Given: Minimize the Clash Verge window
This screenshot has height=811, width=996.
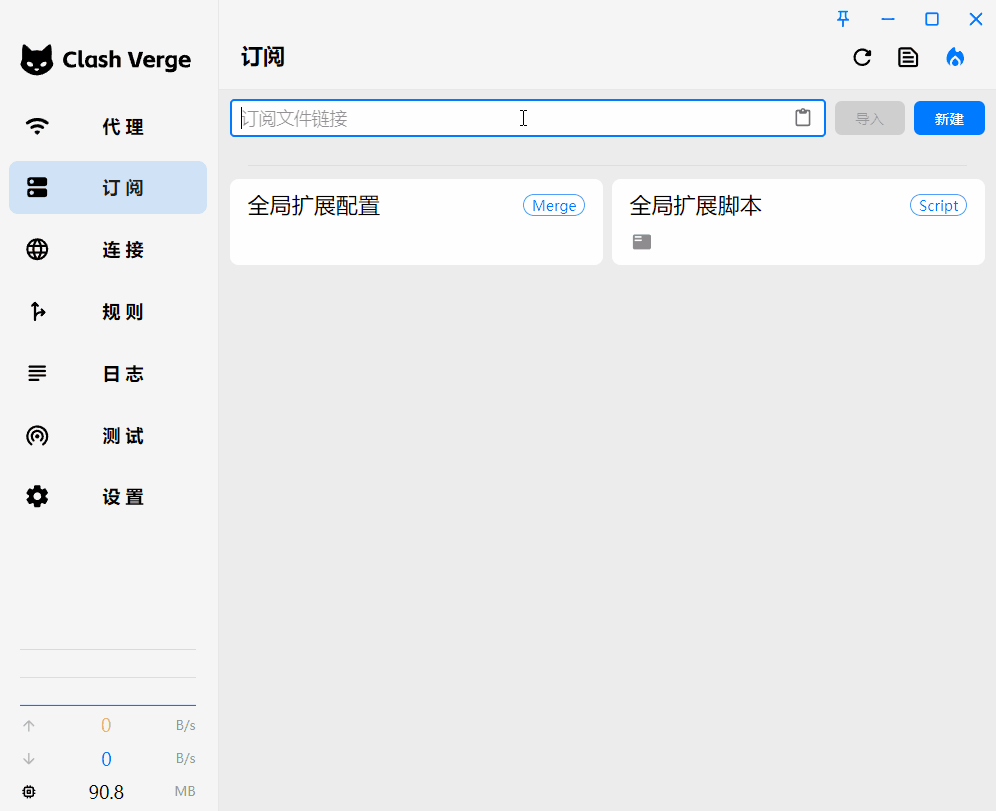Looking at the screenshot, I should [888, 19].
